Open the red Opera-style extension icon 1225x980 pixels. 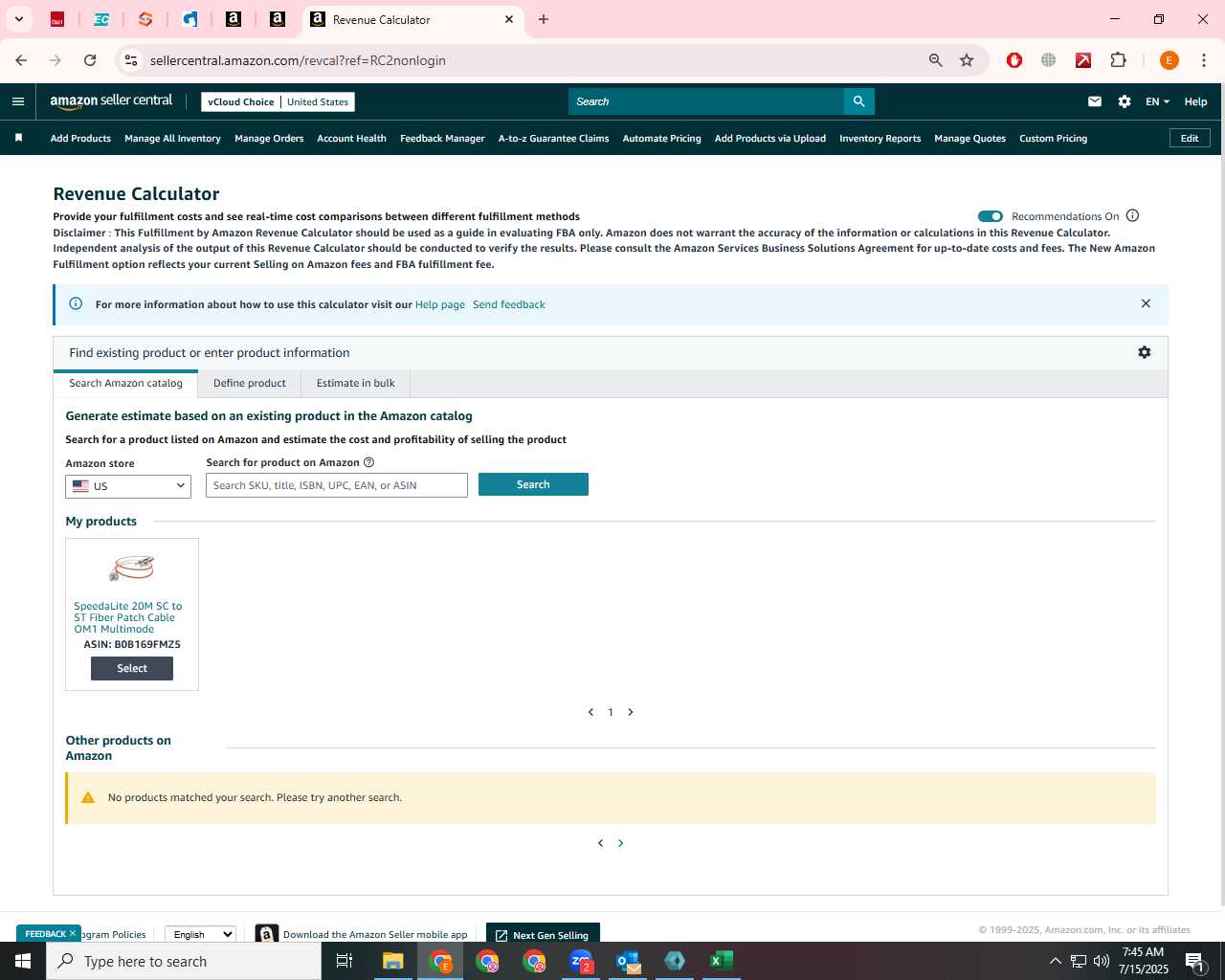coord(1014,60)
